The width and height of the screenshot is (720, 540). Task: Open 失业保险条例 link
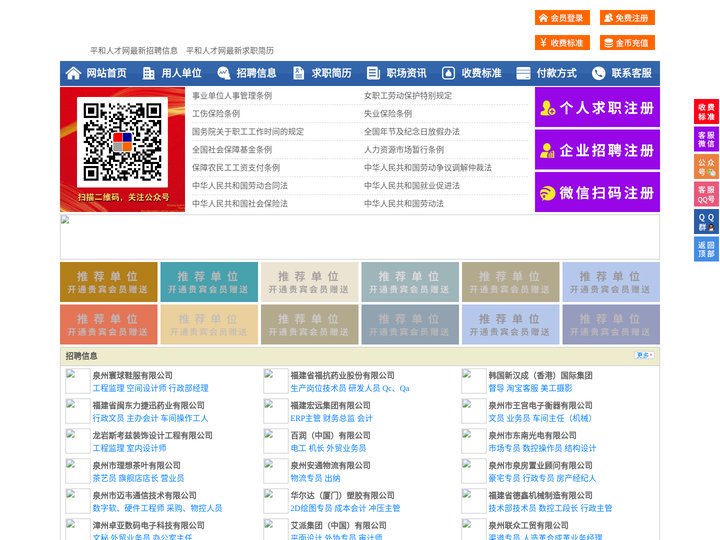388,113
